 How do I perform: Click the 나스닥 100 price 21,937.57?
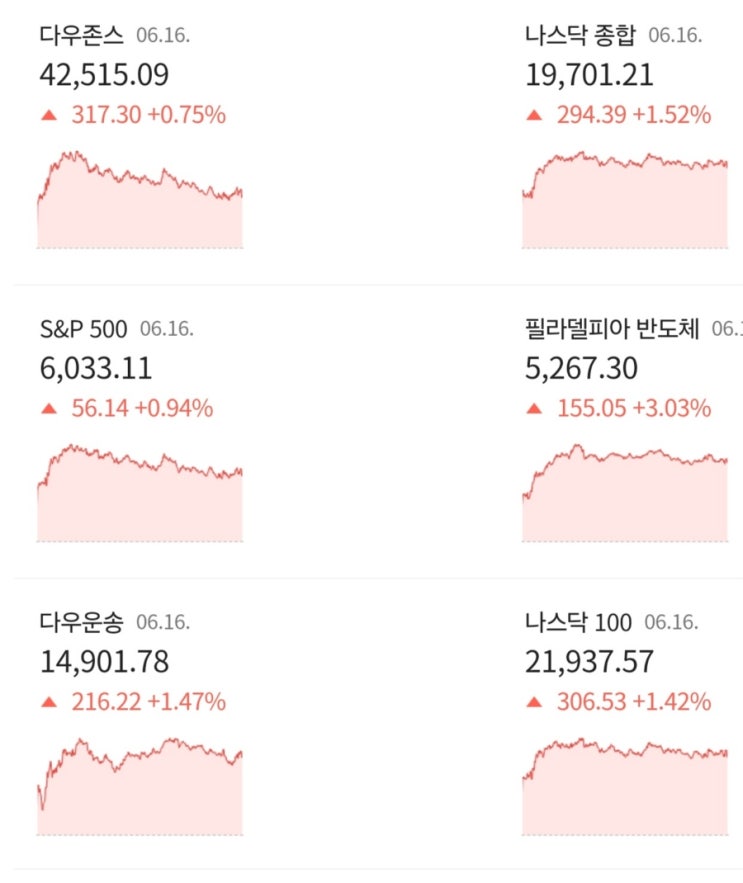point(590,662)
